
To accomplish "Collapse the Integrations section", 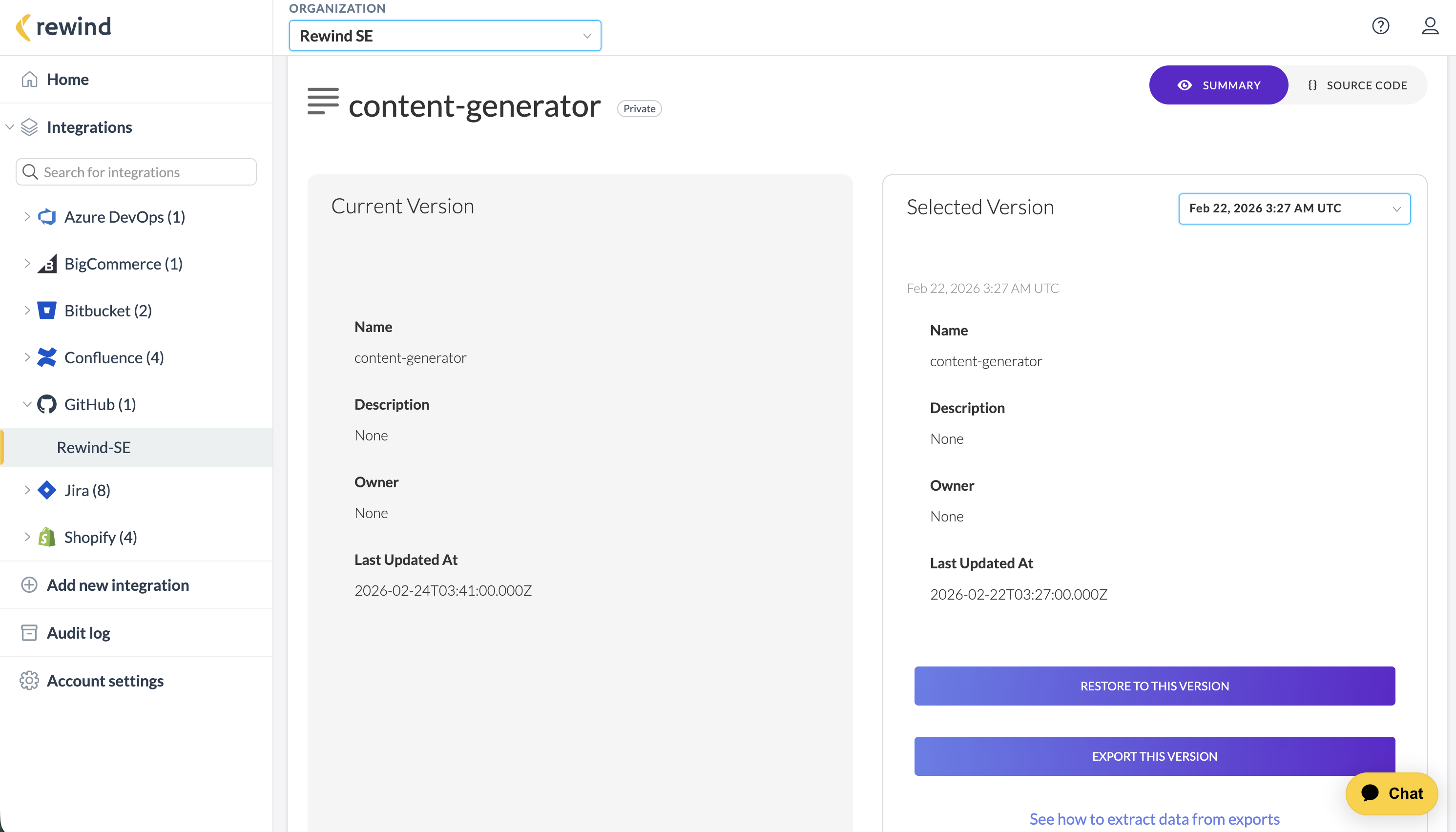I will coord(10,127).
